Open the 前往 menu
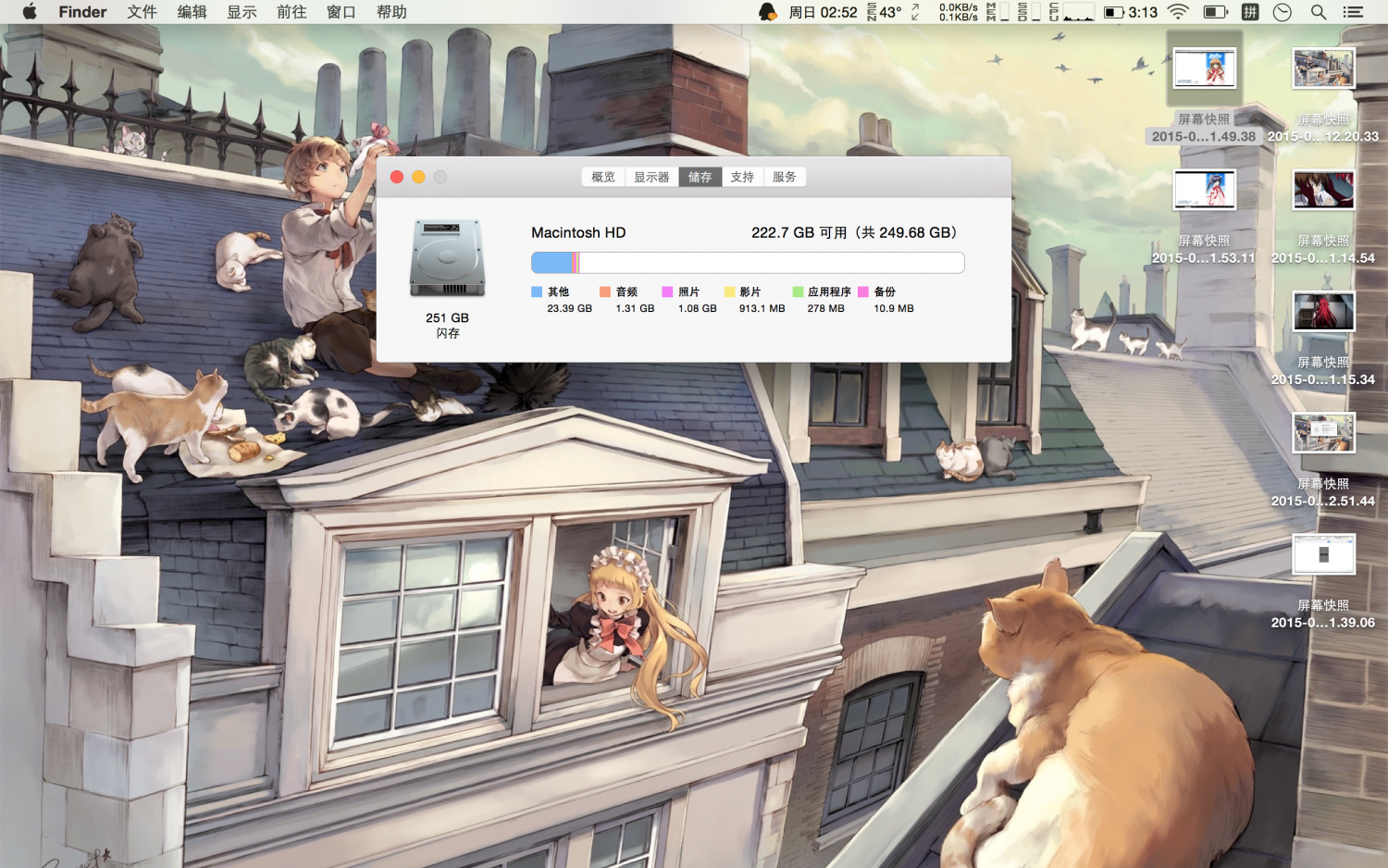The width and height of the screenshot is (1388, 868). [291, 12]
